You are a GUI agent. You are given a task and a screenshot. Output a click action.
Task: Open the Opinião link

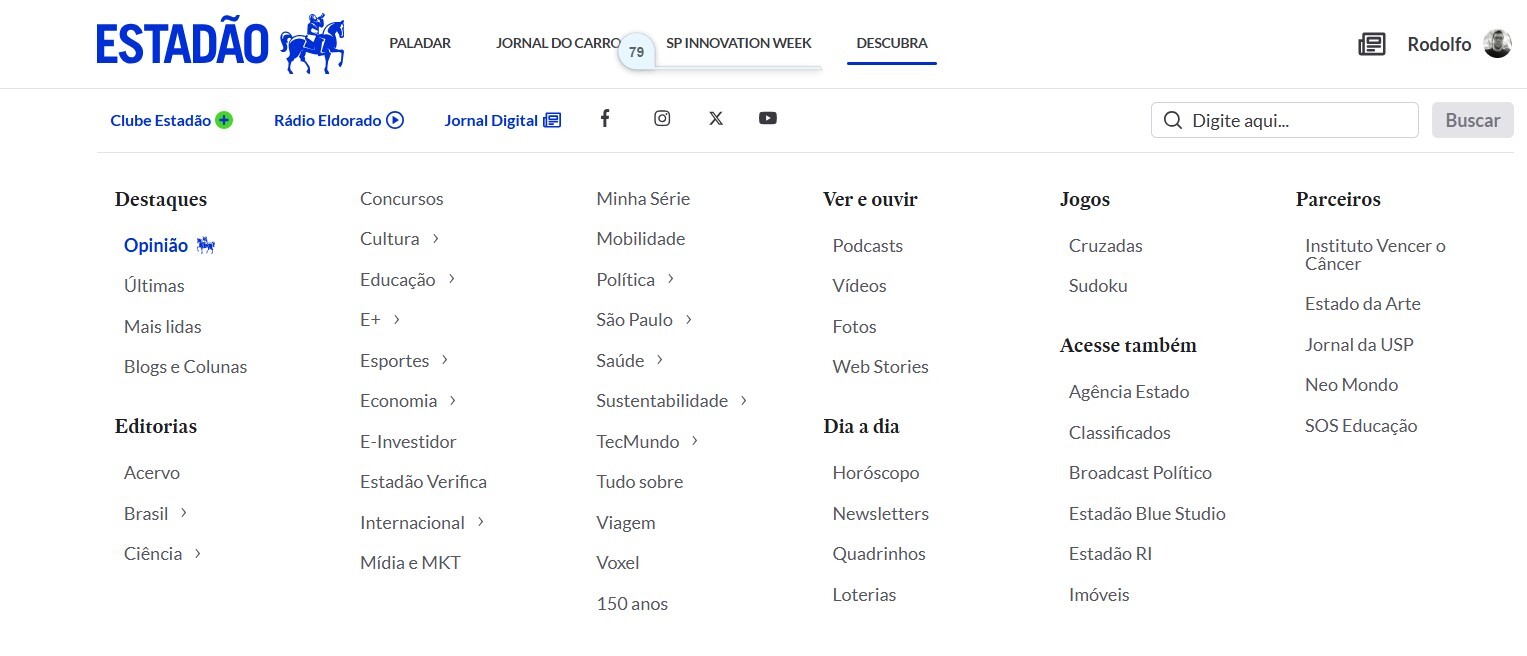click(156, 246)
